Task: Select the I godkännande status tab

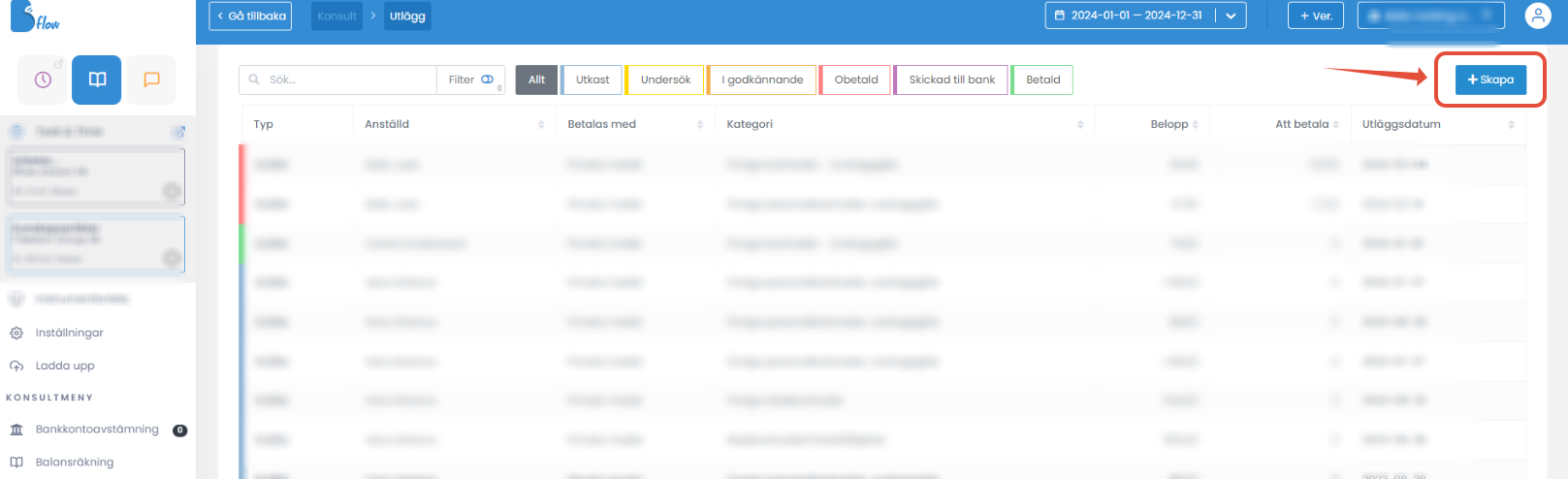Action: tap(762, 80)
